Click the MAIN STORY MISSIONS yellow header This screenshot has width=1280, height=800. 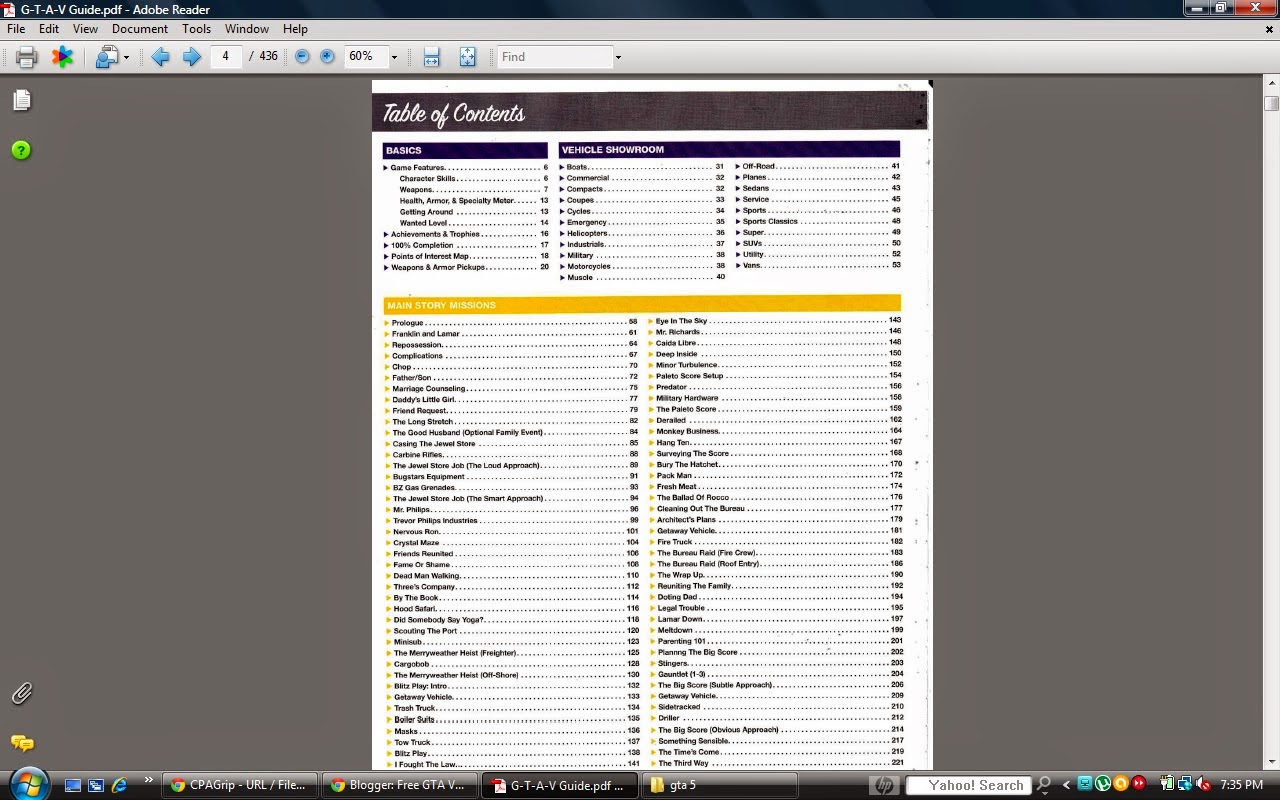click(642, 305)
